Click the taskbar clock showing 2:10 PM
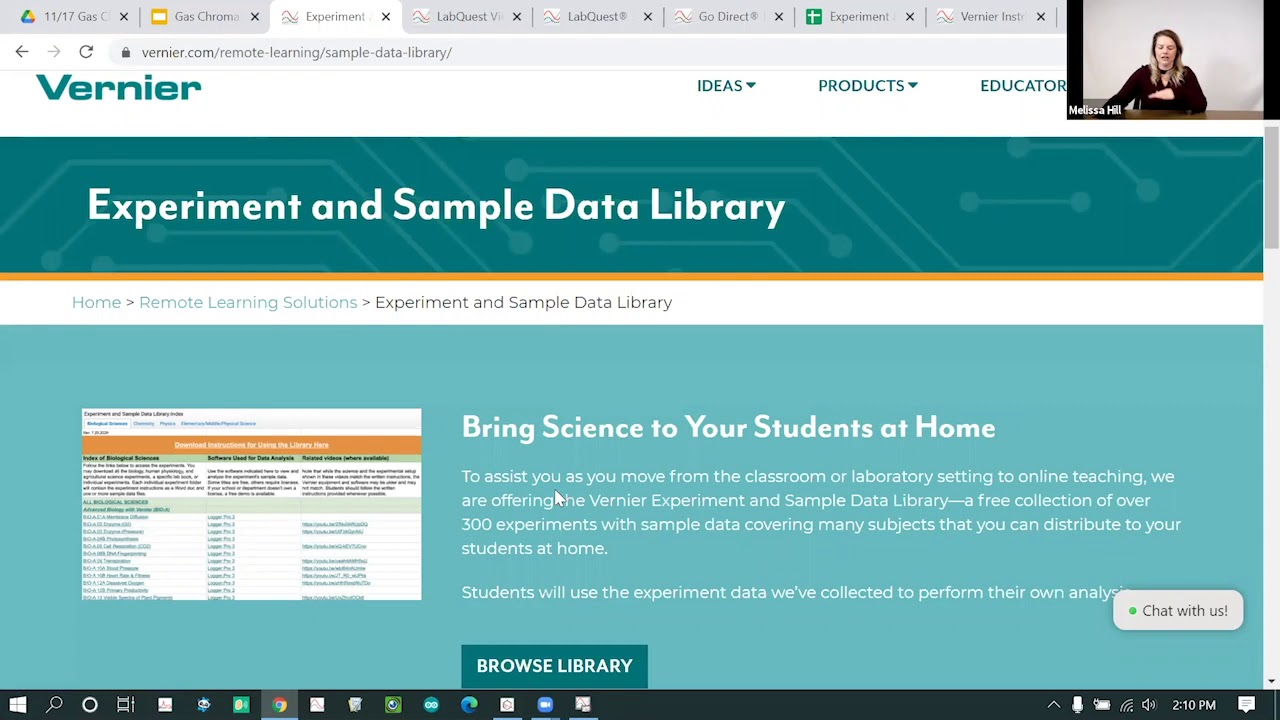The image size is (1280, 720). pos(1194,705)
